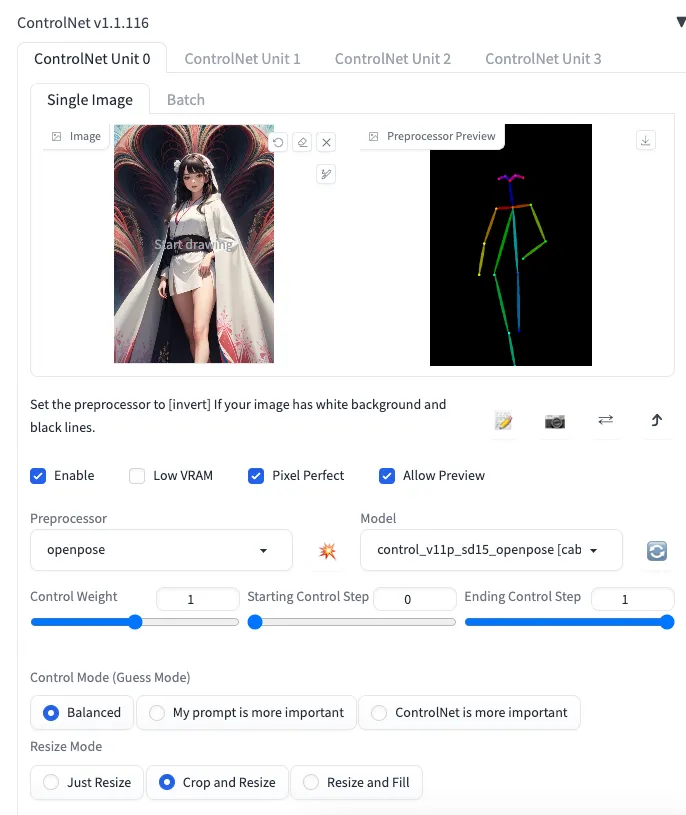Screen dimensions: 686x815
Task: Open the ControlNet Unit 2 tab
Action: 392,59
